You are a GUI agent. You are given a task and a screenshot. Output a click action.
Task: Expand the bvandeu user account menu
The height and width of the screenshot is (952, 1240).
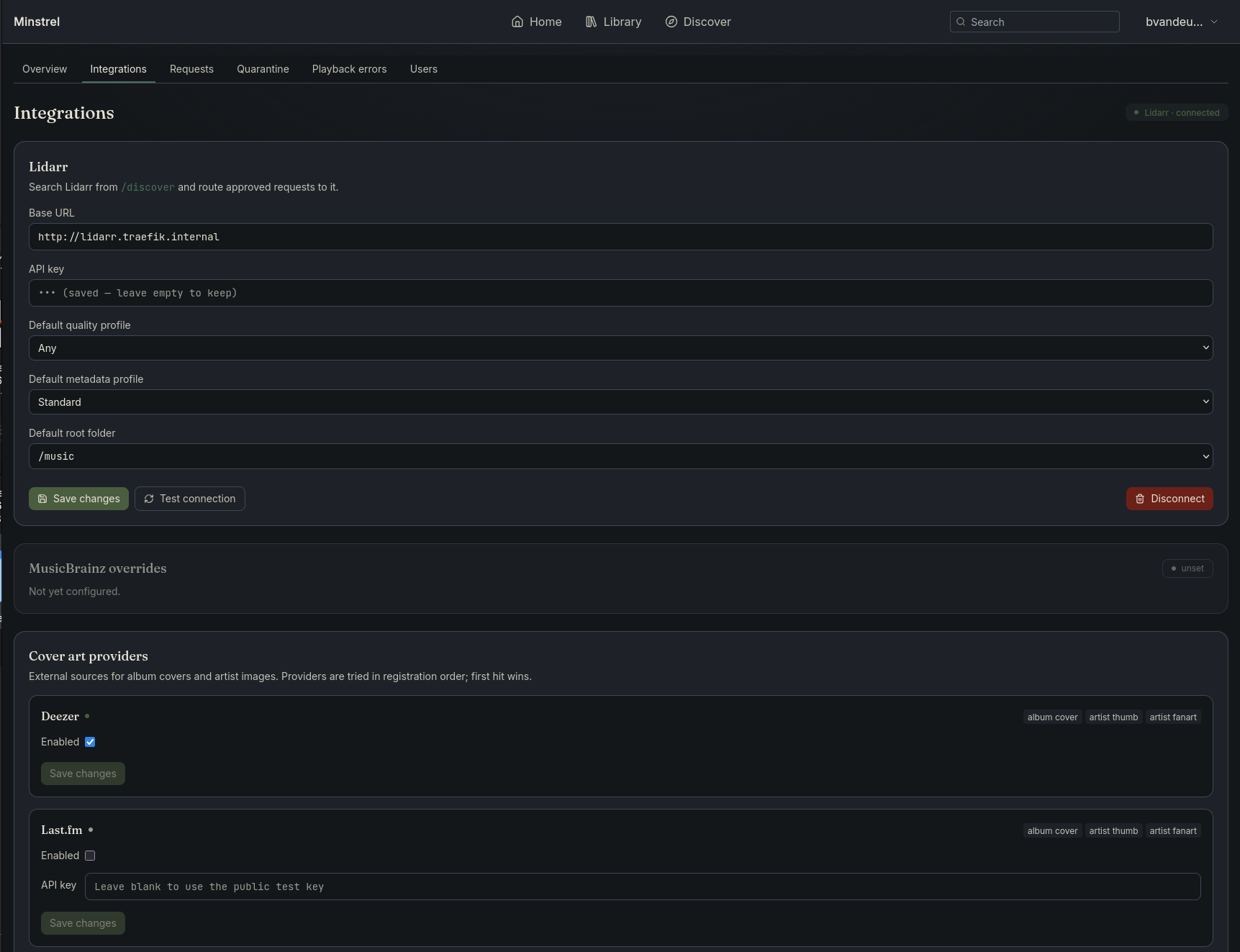(x=1182, y=22)
